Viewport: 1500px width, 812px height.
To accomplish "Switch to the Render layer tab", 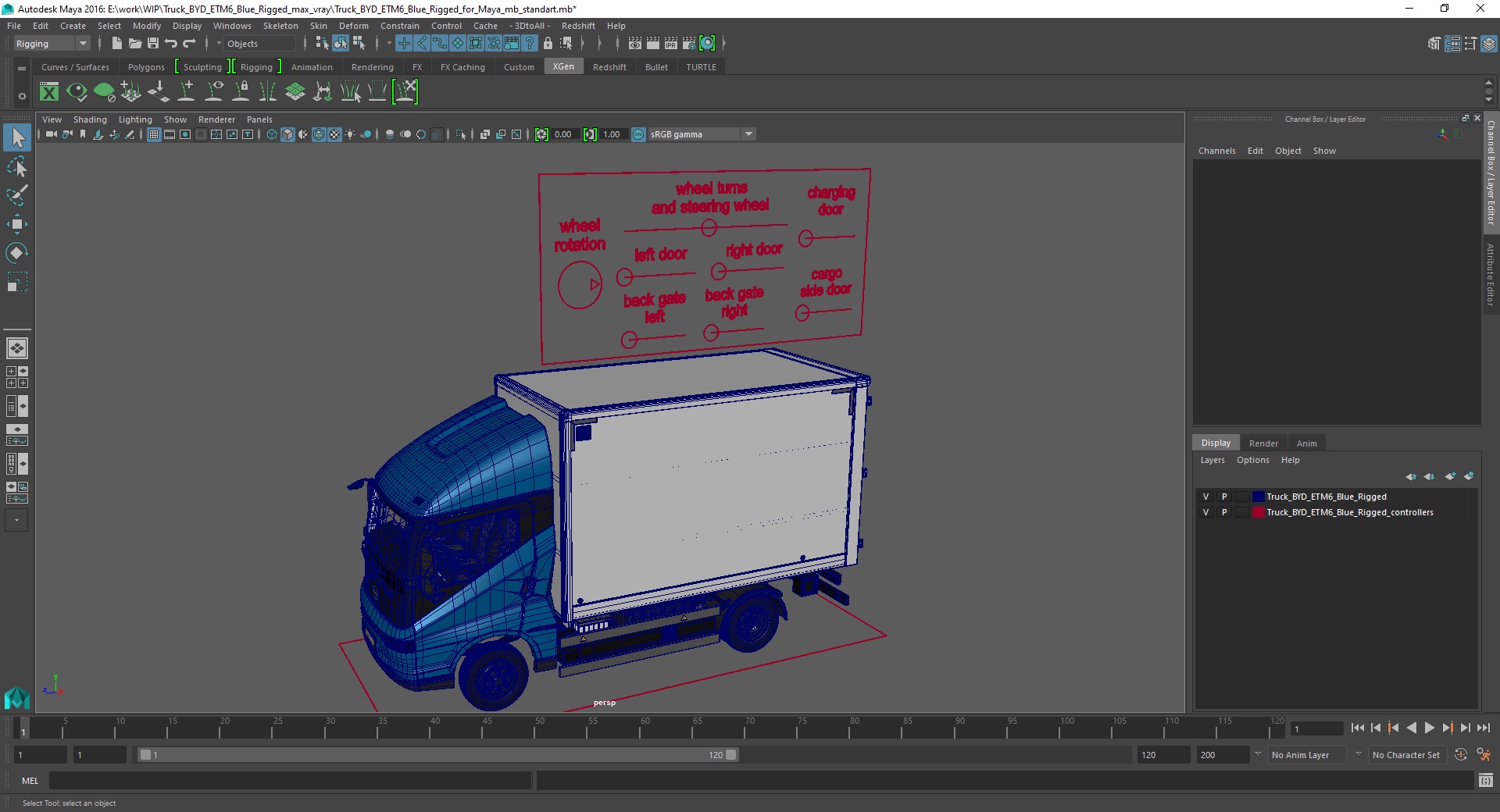I will click(1263, 443).
